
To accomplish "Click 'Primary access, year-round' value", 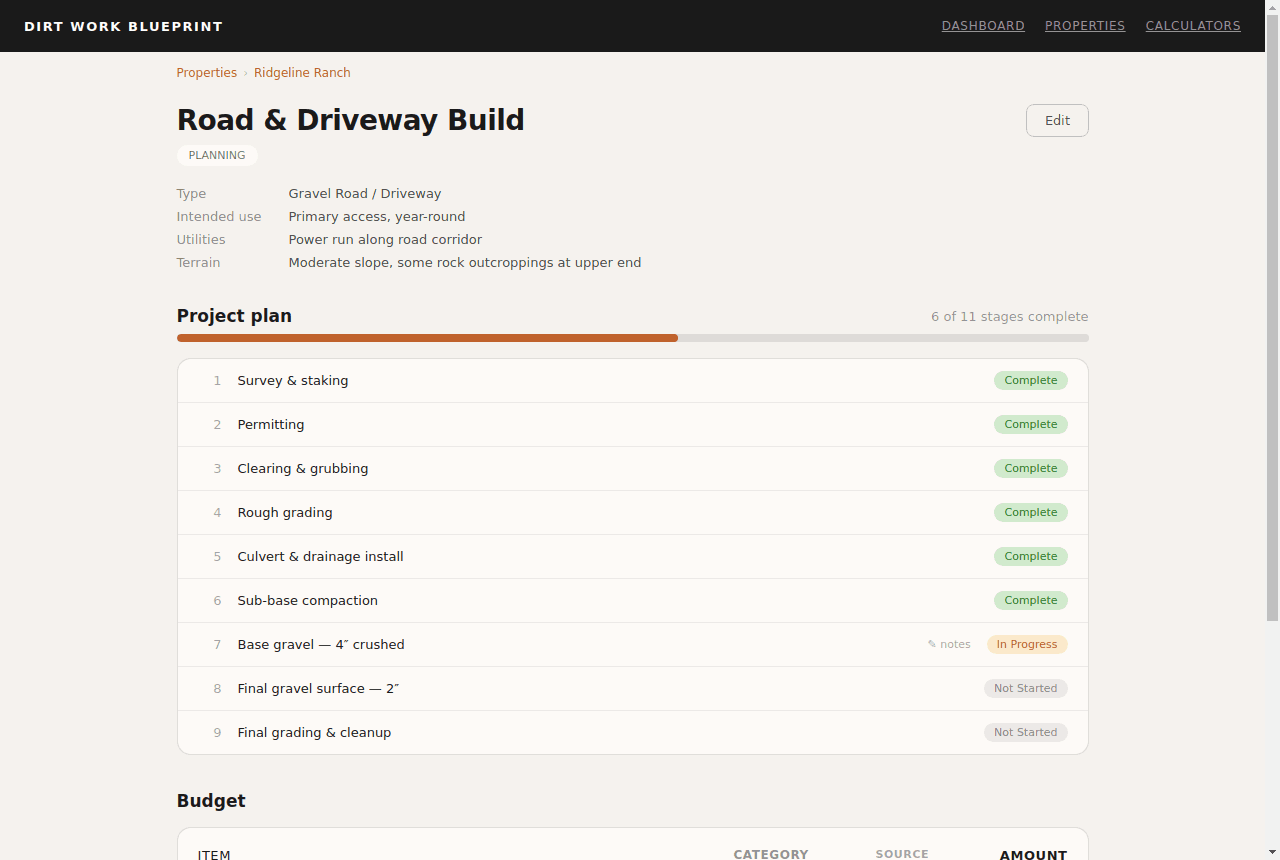I will pos(377,217).
